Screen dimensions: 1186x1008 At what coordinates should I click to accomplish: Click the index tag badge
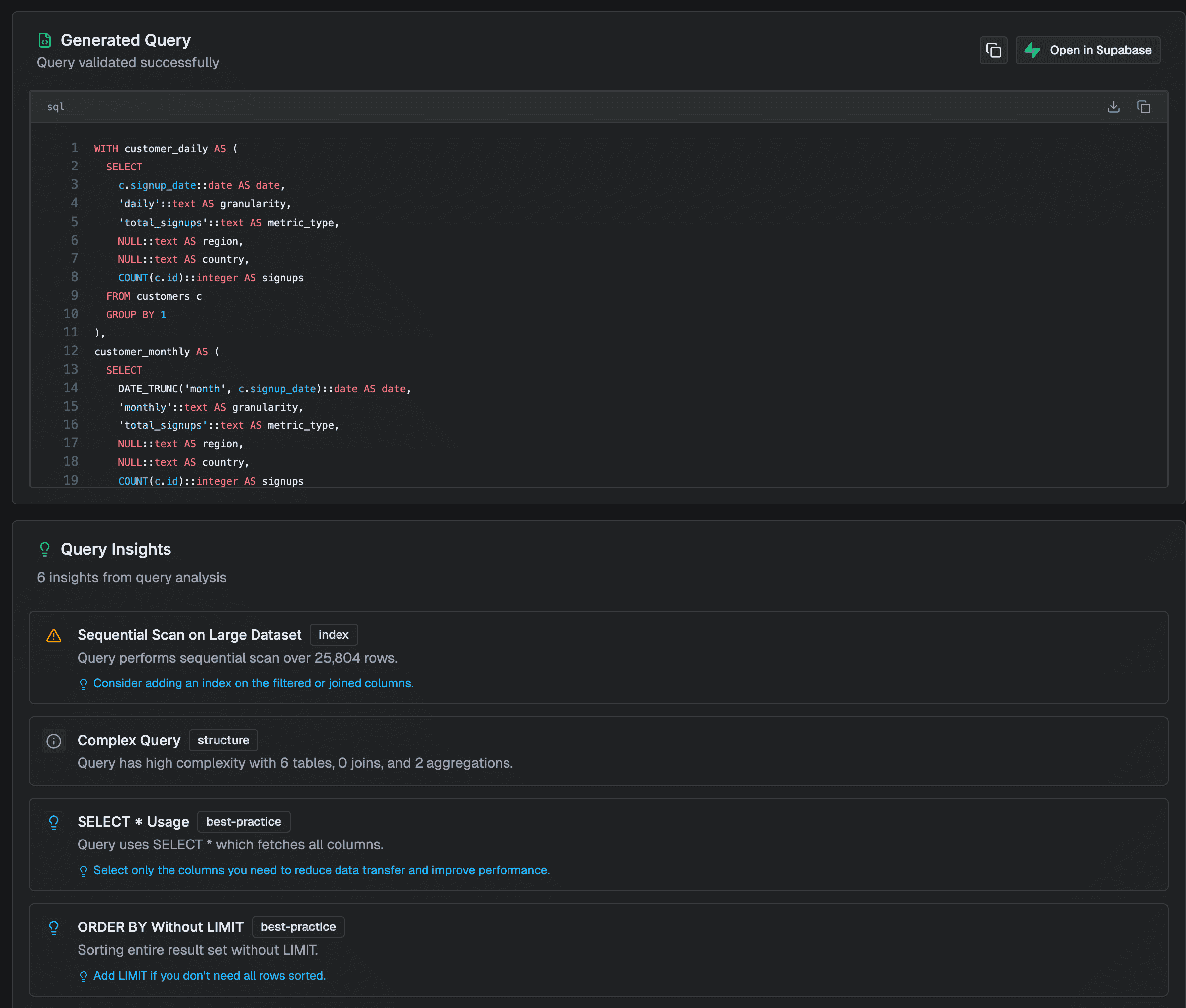tap(333, 635)
